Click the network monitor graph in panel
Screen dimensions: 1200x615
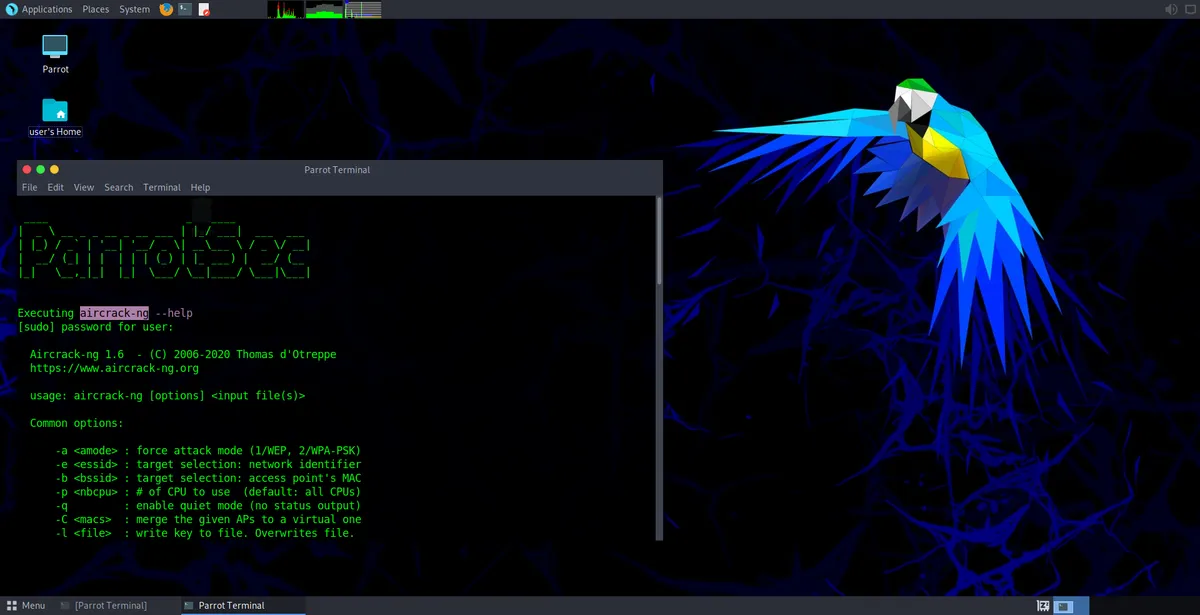(x=365, y=9)
